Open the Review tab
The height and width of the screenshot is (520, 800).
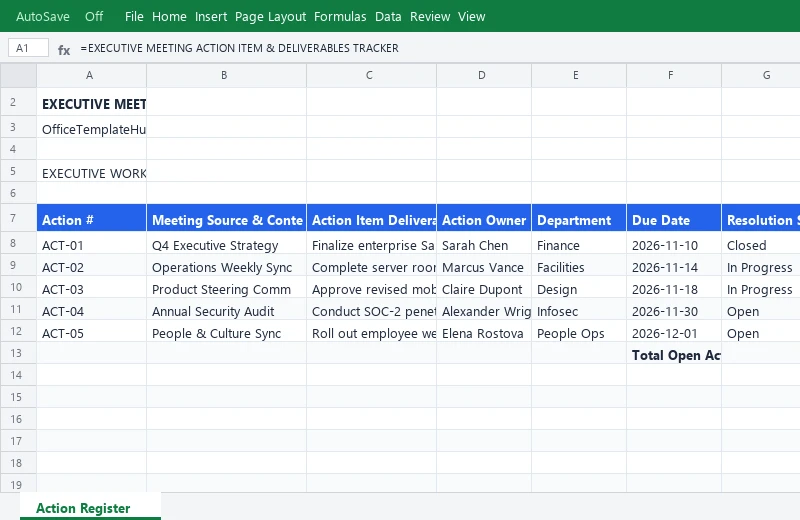[x=430, y=16]
